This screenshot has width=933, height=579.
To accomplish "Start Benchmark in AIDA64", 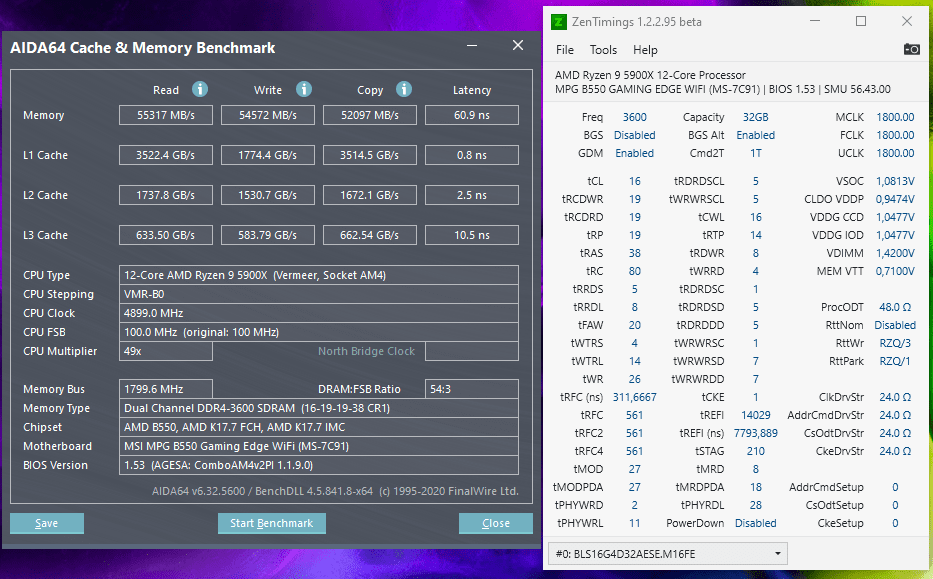I will point(271,523).
